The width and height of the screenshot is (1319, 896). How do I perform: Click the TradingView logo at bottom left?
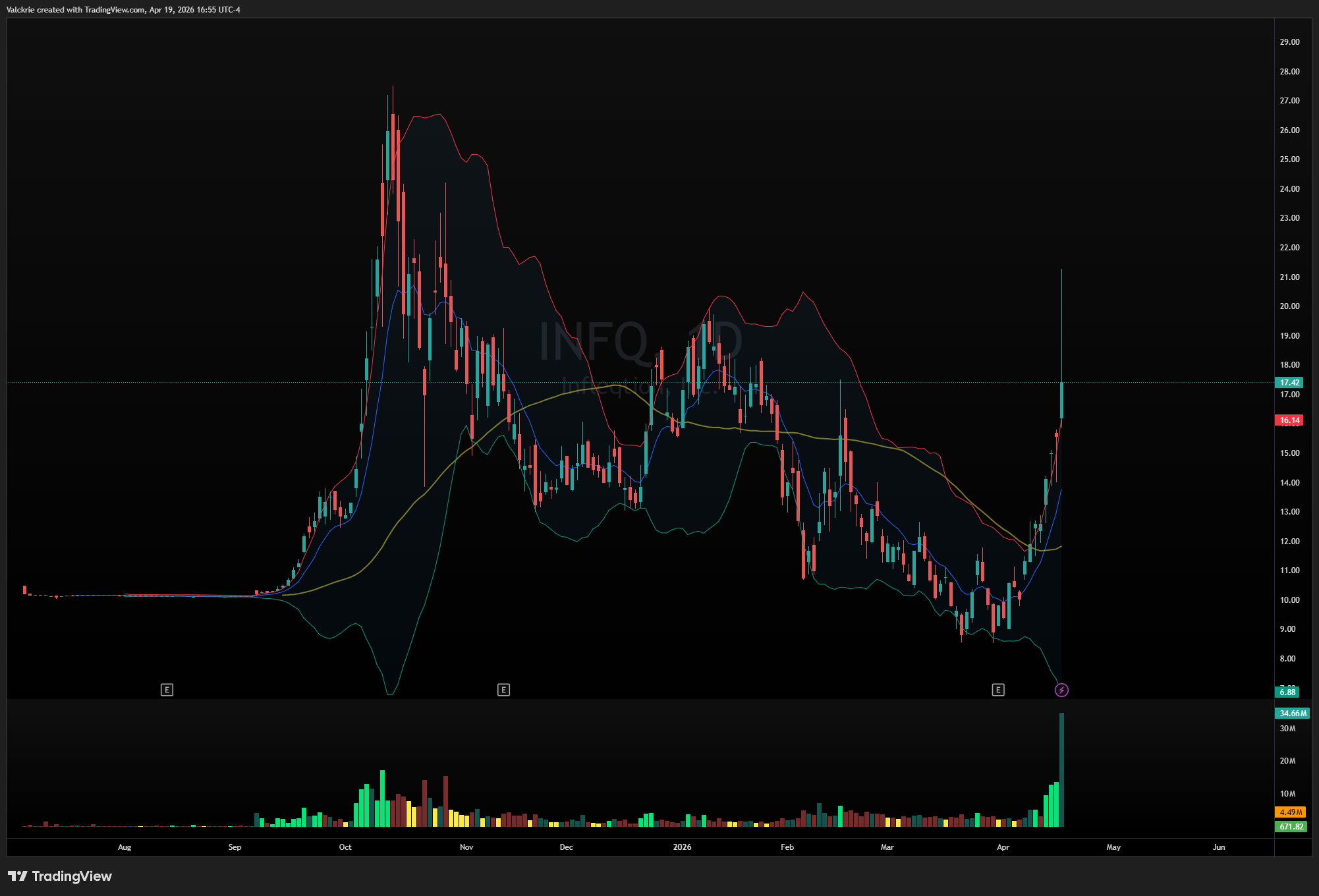(x=60, y=876)
